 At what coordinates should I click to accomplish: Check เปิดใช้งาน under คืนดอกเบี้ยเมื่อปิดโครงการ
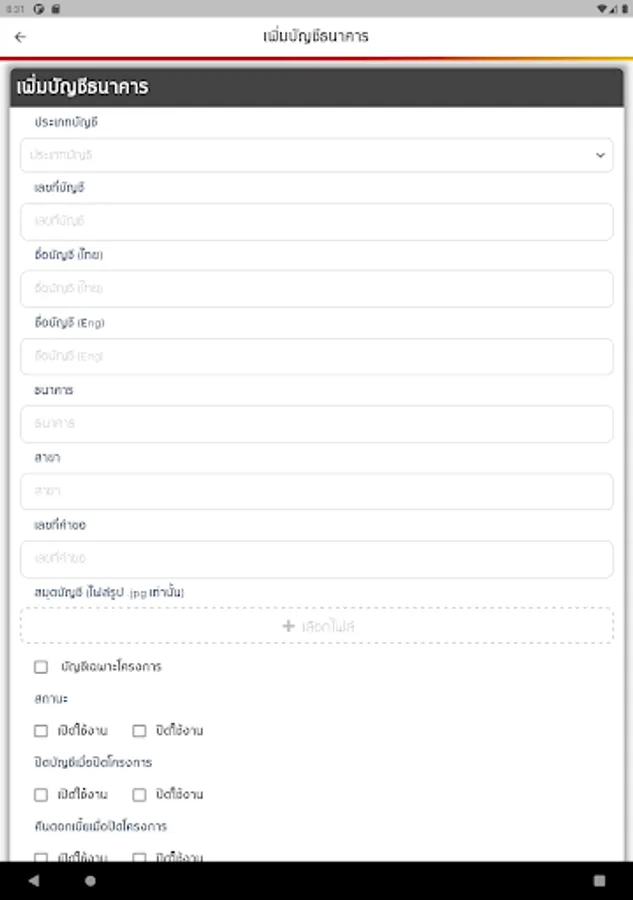point(40,857)
